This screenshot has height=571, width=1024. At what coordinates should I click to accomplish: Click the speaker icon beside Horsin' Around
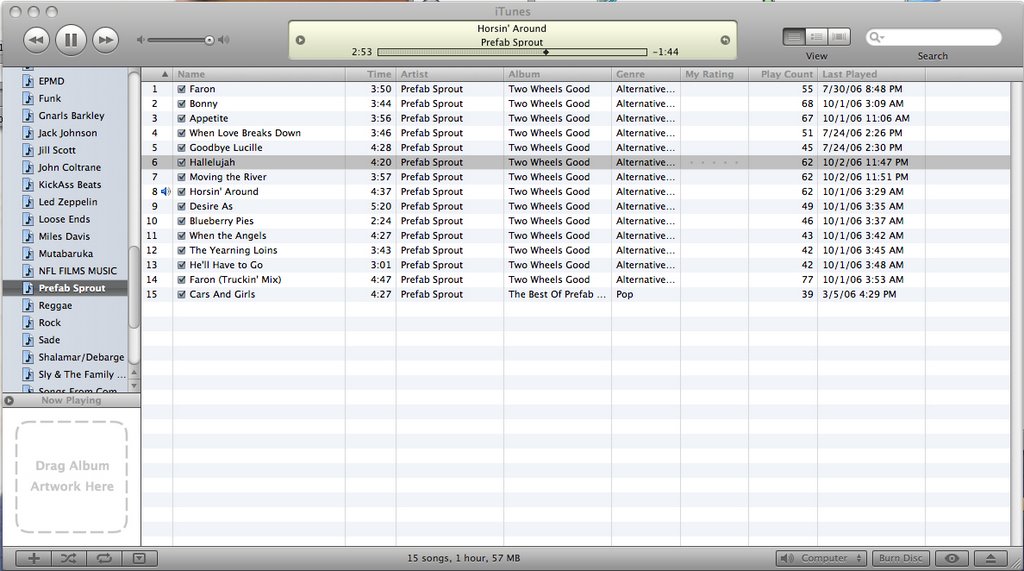coord(165,191)
